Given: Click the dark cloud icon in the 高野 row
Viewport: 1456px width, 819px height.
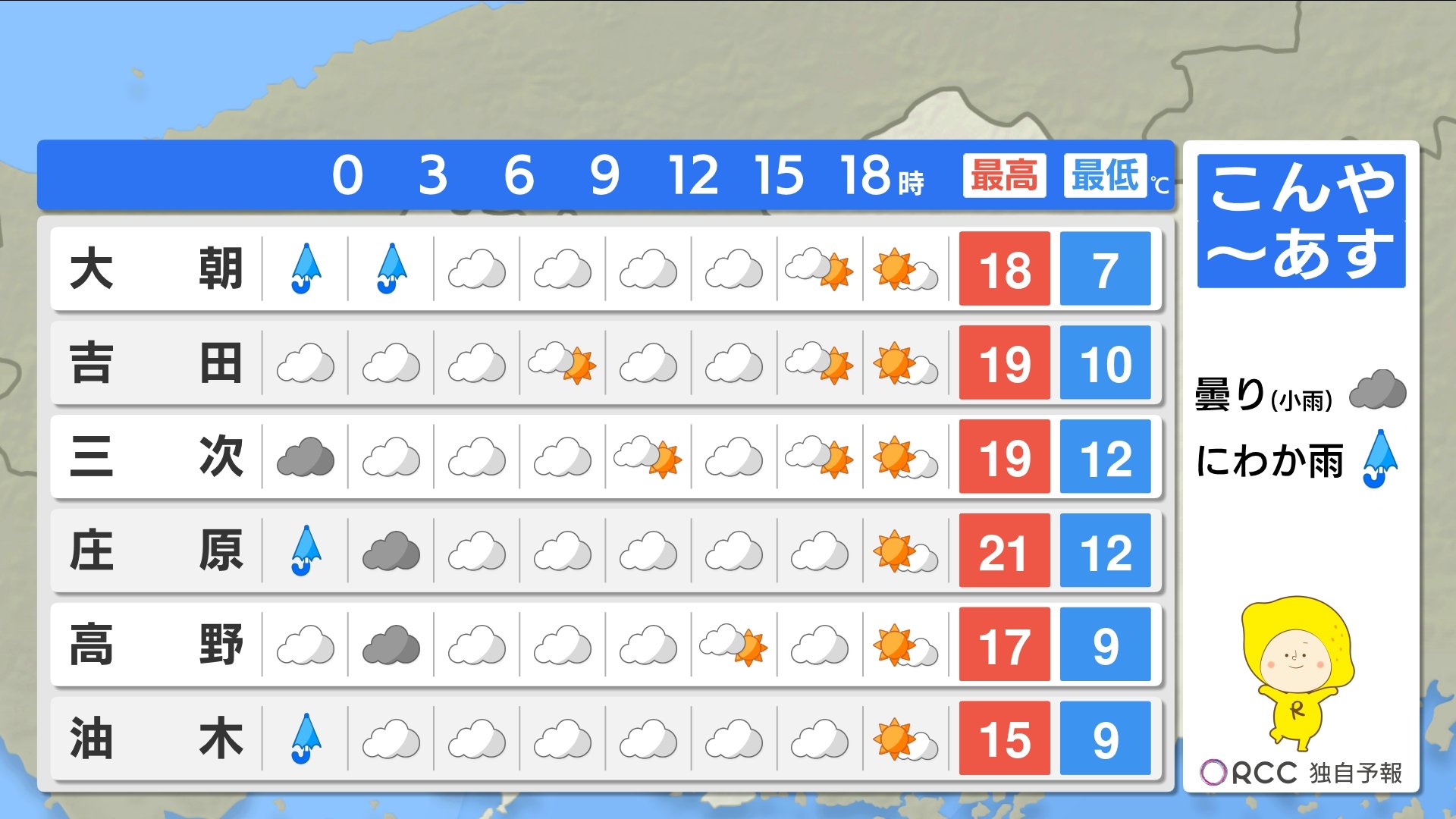Looking at the screenshot, I should [x=391, y=645].
